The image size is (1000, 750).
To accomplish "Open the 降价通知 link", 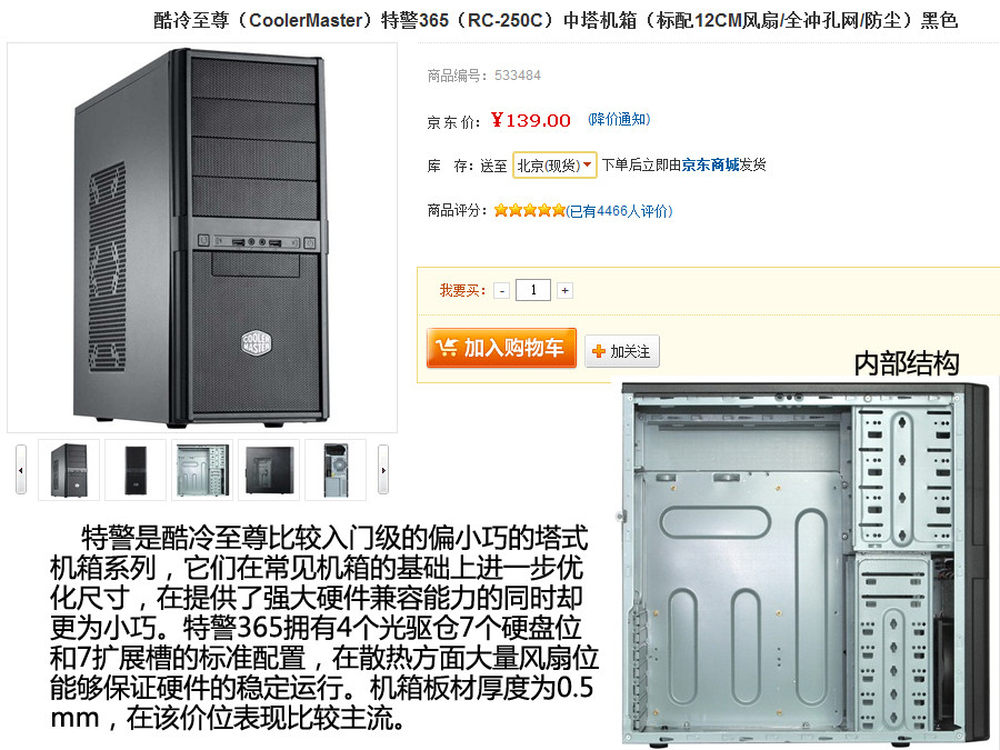I will pyautogui.click(x=619, y=119).
